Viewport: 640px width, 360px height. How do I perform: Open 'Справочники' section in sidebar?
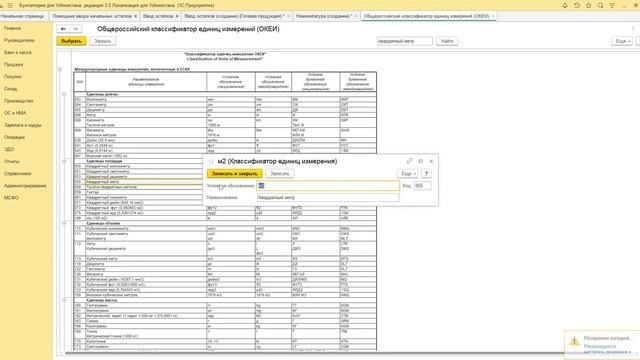pos(18,173)
